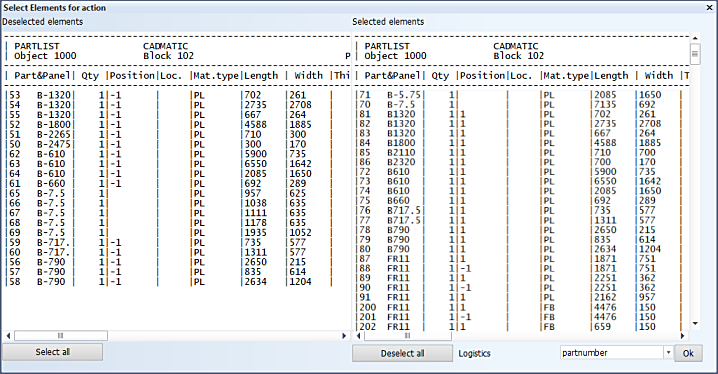Select deselected row 69 B-7.5
The height and width of the screenshot is (374, 718).
(x=177, y=233)
